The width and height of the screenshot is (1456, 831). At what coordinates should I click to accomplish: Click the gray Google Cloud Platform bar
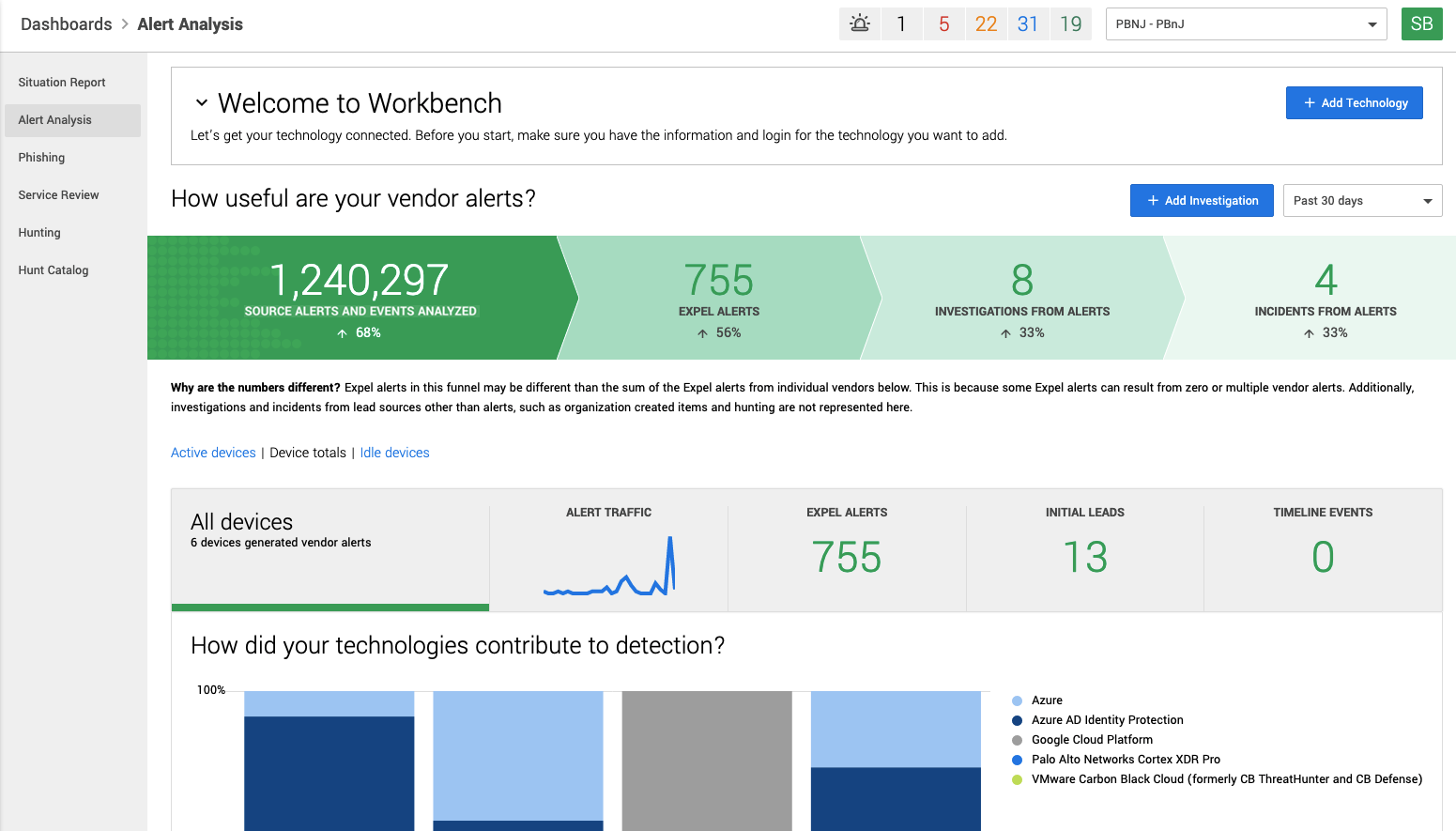707,762
